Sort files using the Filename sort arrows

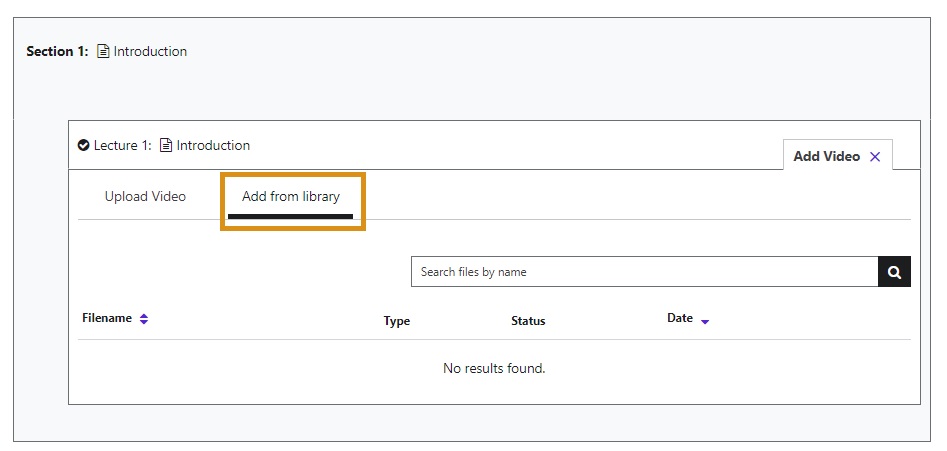tap(144, 319)
